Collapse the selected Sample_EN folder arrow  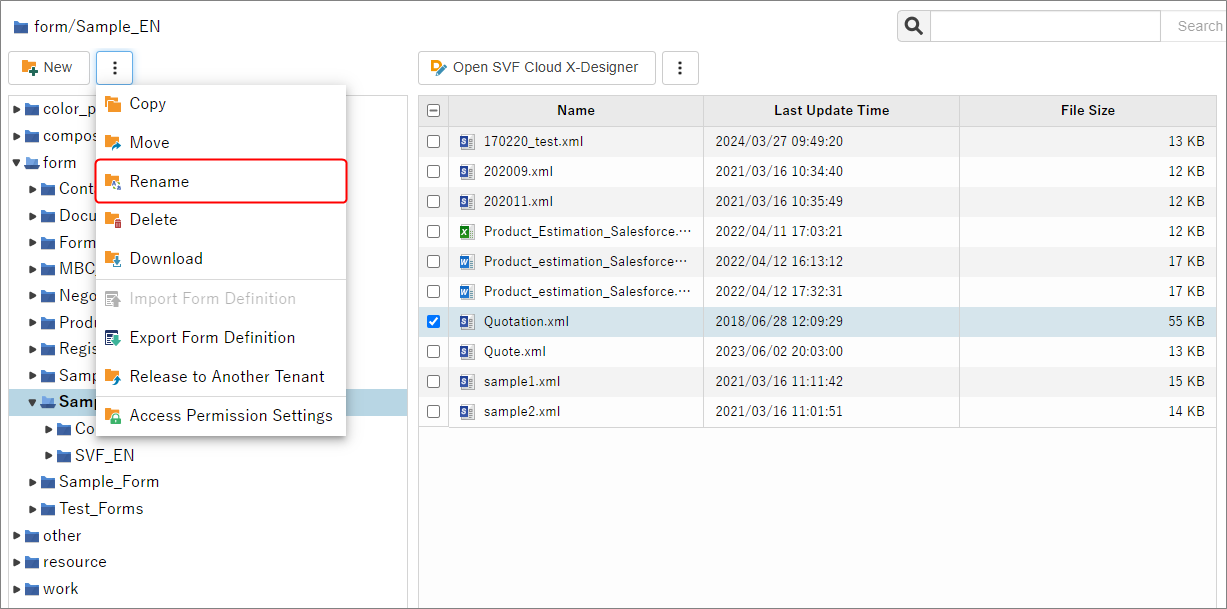tap(32, 402)
